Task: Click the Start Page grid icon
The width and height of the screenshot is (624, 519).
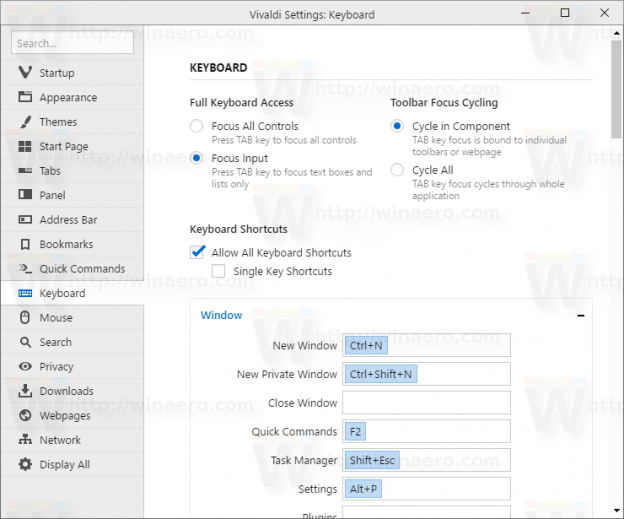Action: pos(25,146)
